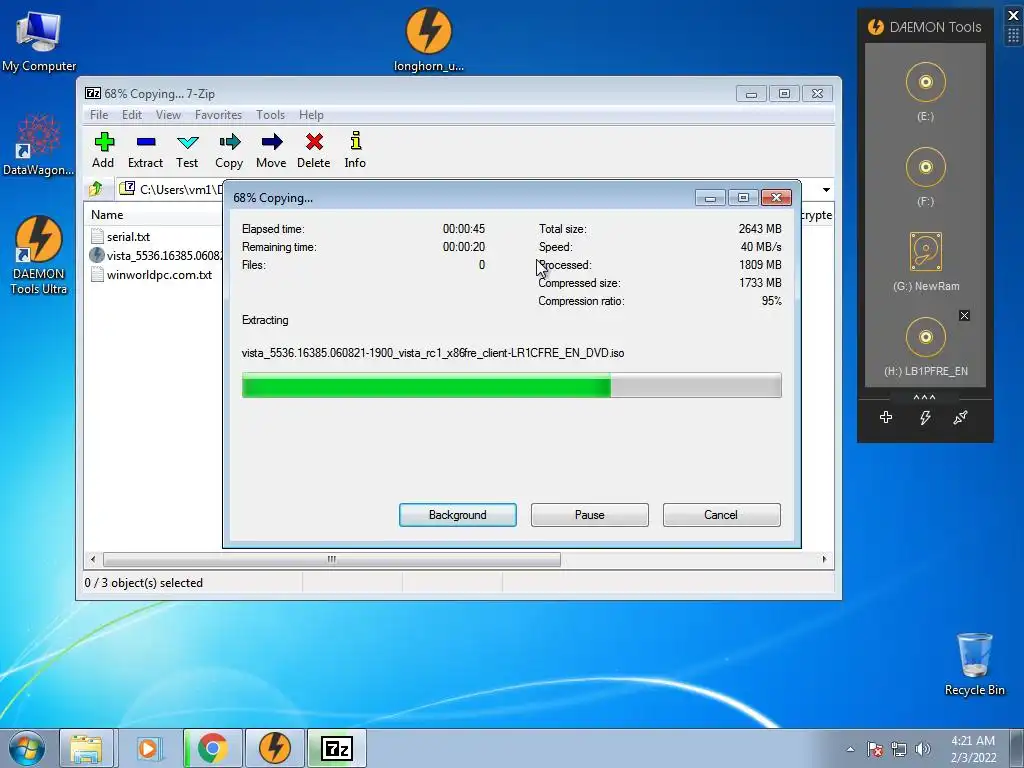Pause the copy operation
This screenshot has width=1024, height=768.
[590, 515]
